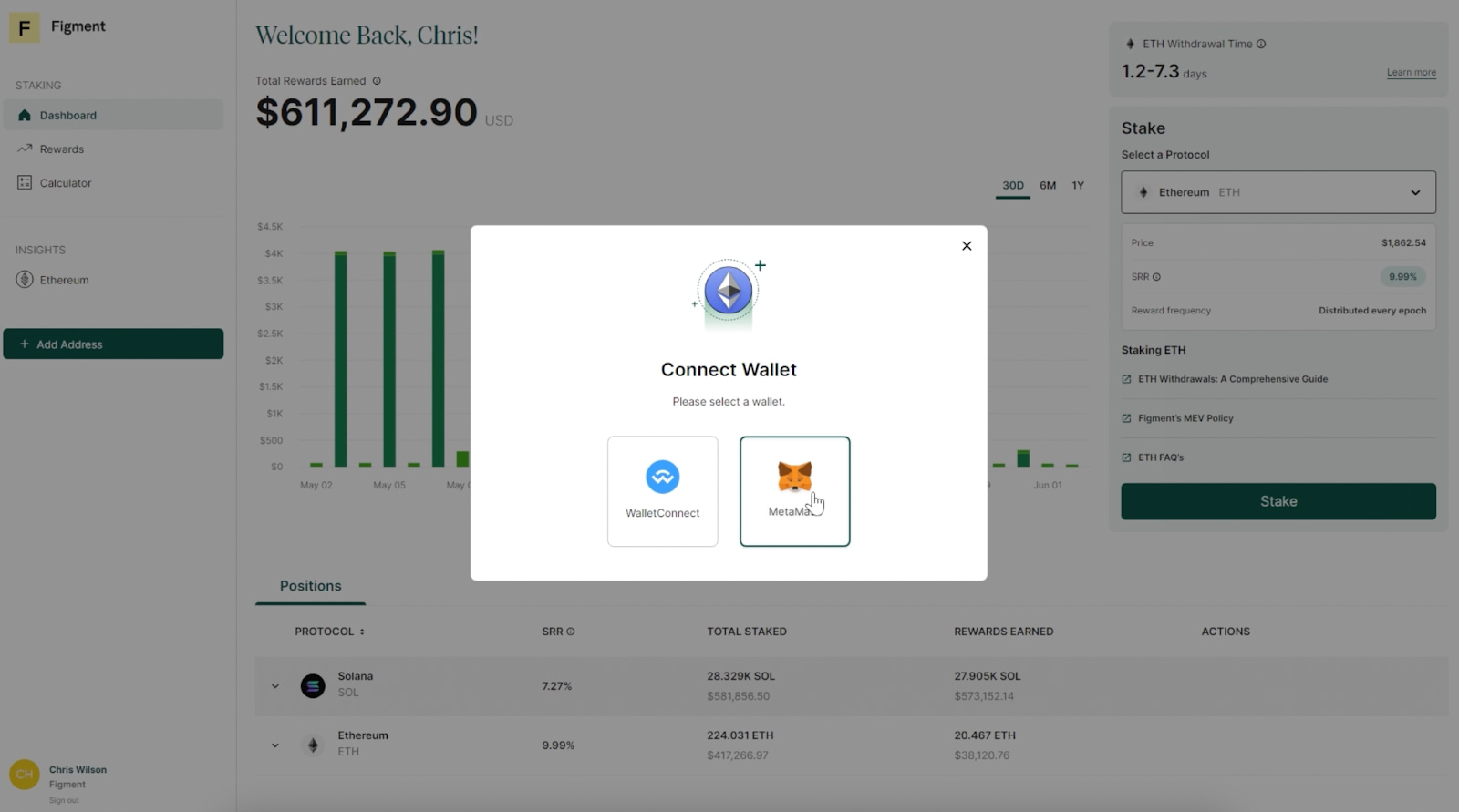
Task: Open the Calculator from sidebar
Action: [x=65, y=183]
